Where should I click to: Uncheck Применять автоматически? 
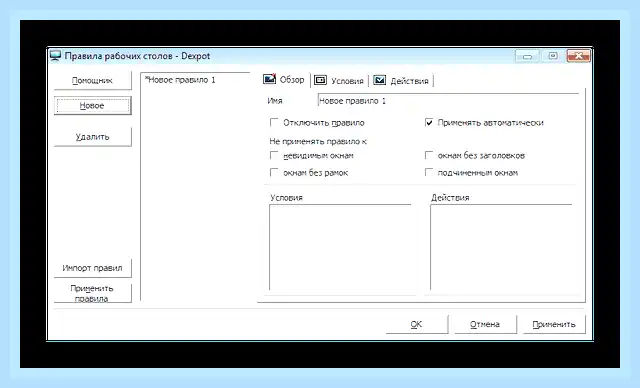[429, 122]
